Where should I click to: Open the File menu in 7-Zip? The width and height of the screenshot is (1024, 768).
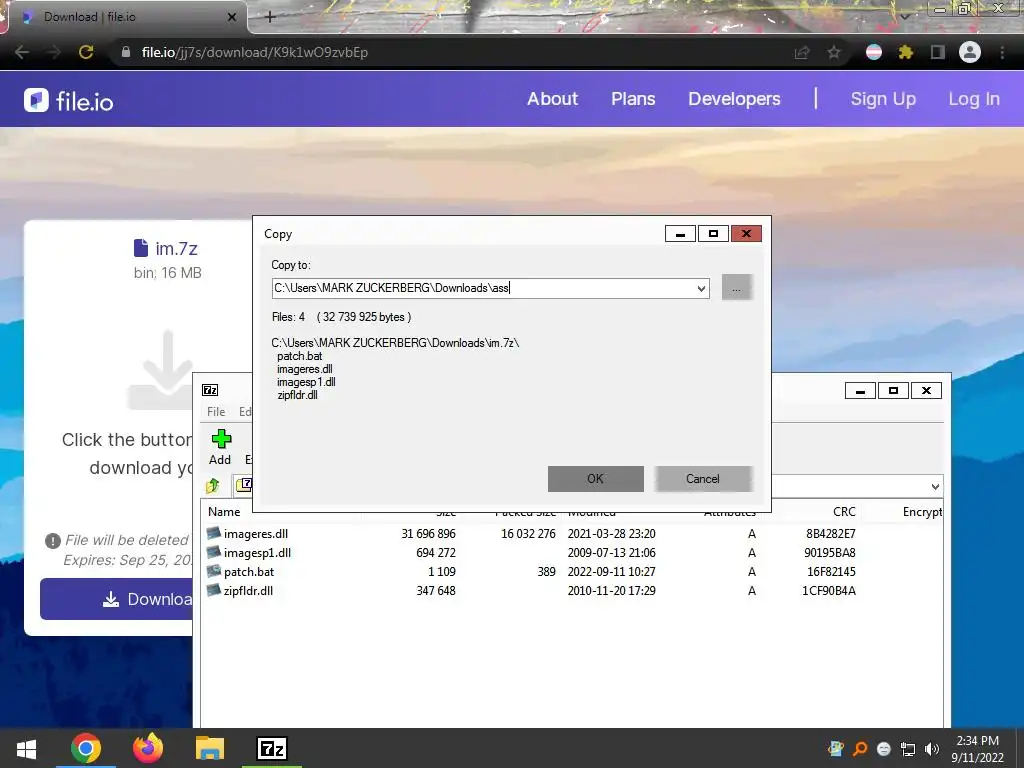[216, 411]
